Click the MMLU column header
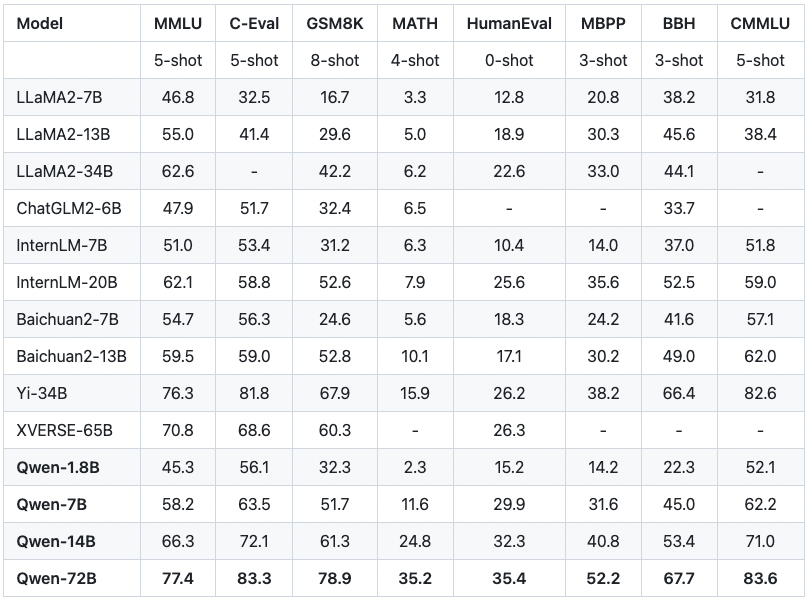The image size is (809, 600). click(178, 23)
